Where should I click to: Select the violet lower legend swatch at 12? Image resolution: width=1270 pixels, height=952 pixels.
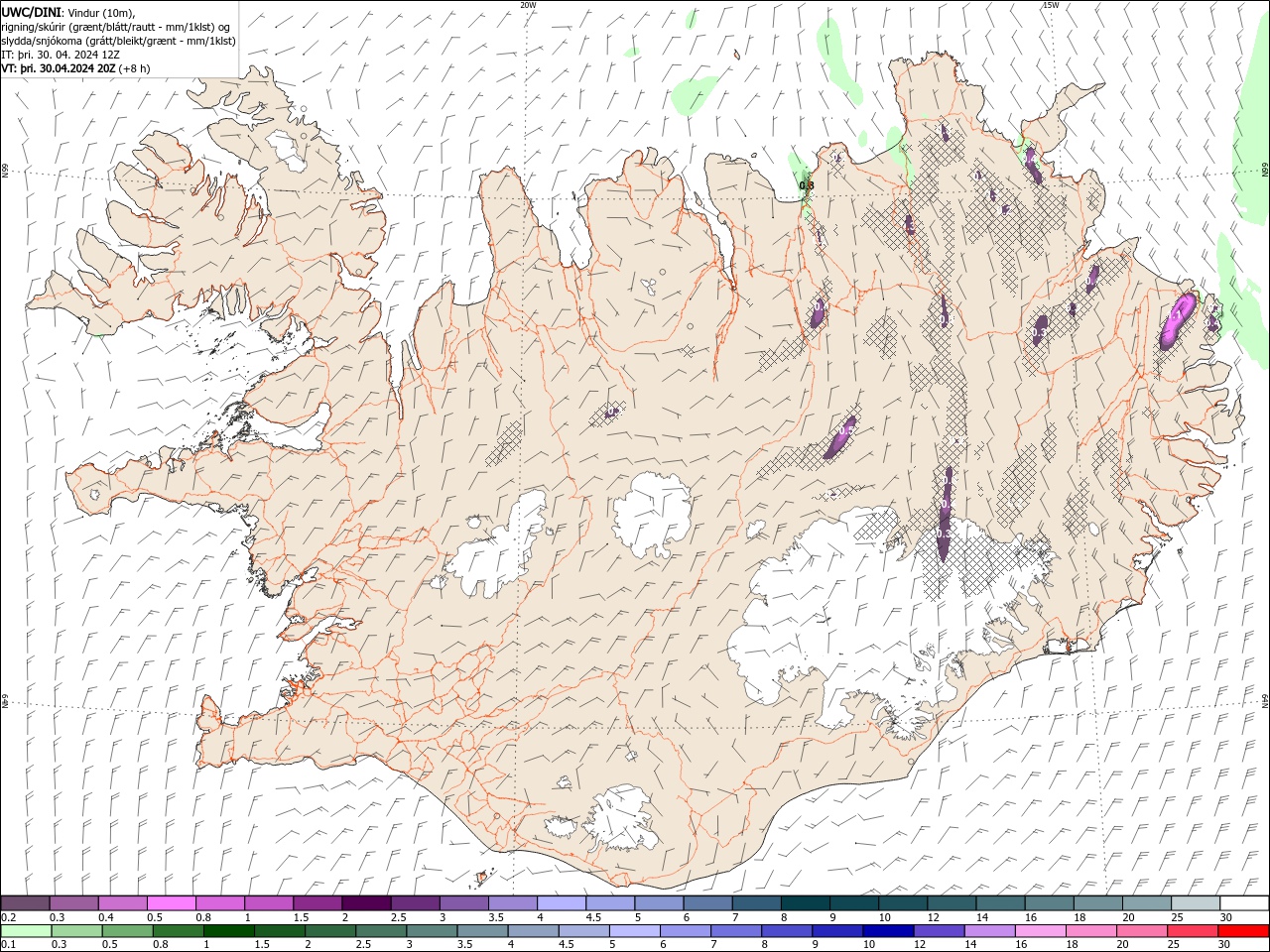coord(939,931)
